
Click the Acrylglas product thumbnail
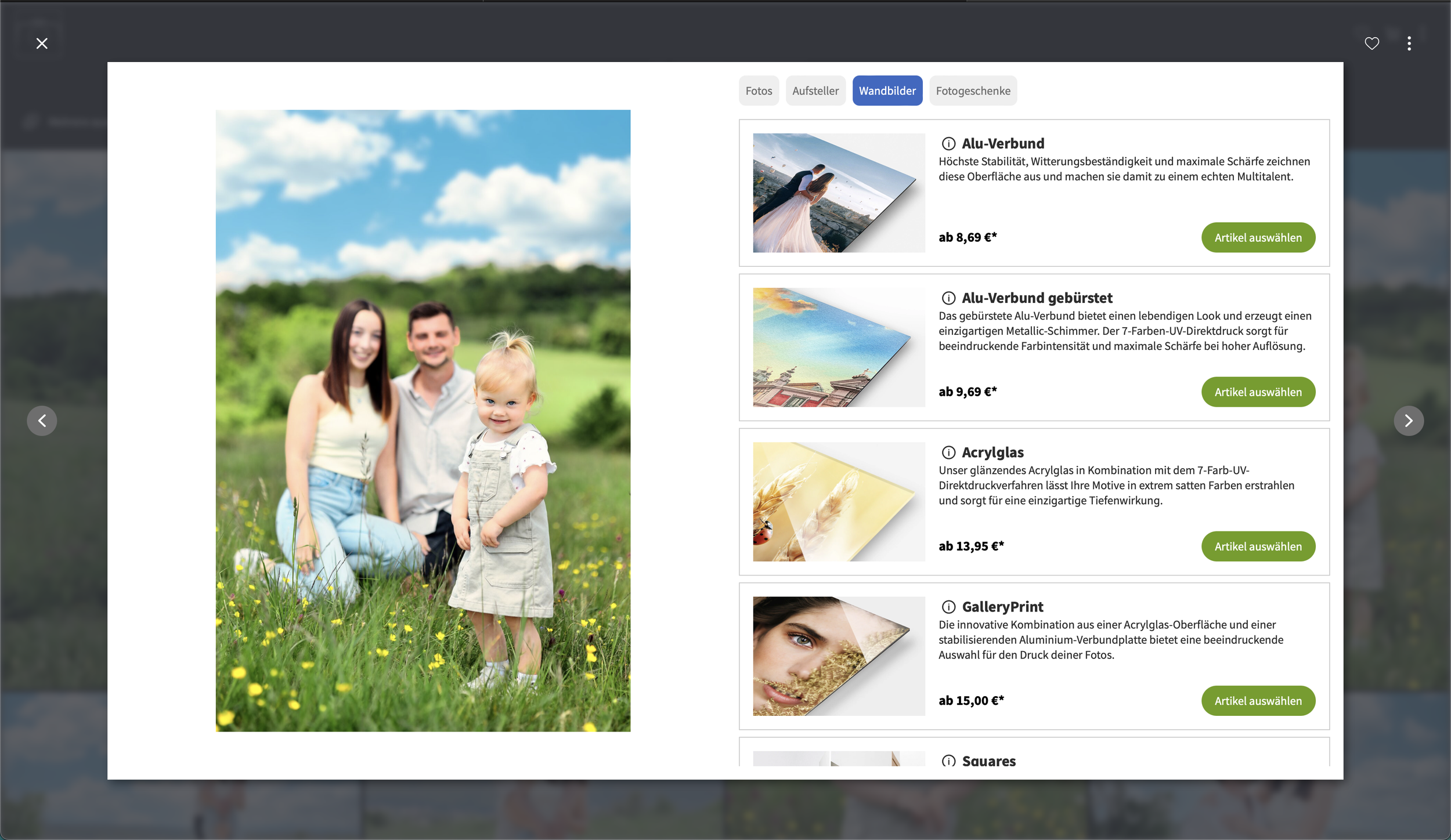[x=839, y=502]
